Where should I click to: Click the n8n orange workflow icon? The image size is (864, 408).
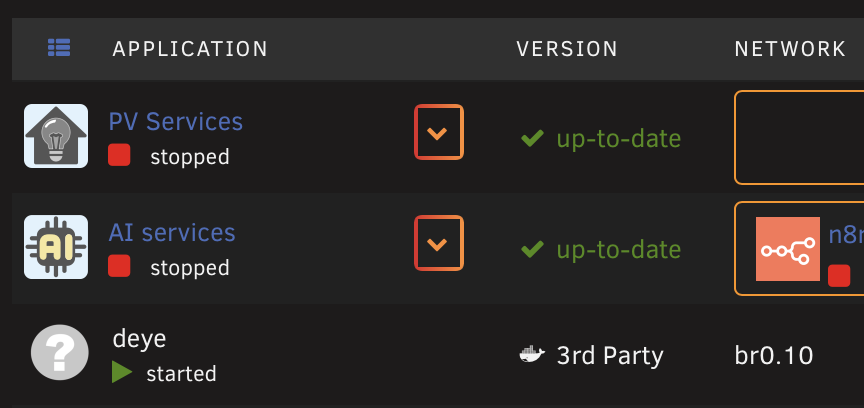pyautogui.click(x=788, y=249)
